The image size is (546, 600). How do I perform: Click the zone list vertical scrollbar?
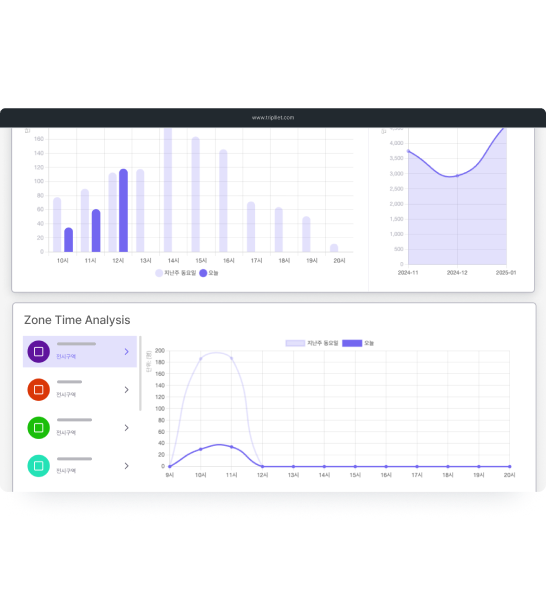tap(140, 373)
